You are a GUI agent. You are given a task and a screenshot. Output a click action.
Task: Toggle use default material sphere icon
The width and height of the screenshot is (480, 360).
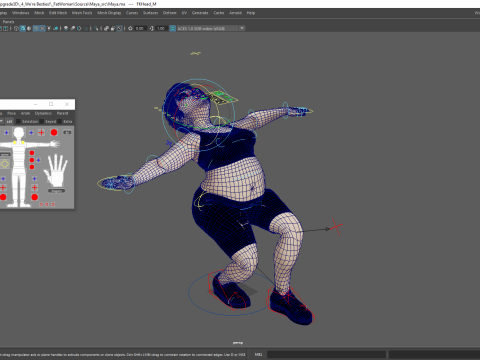coord(29,28)
